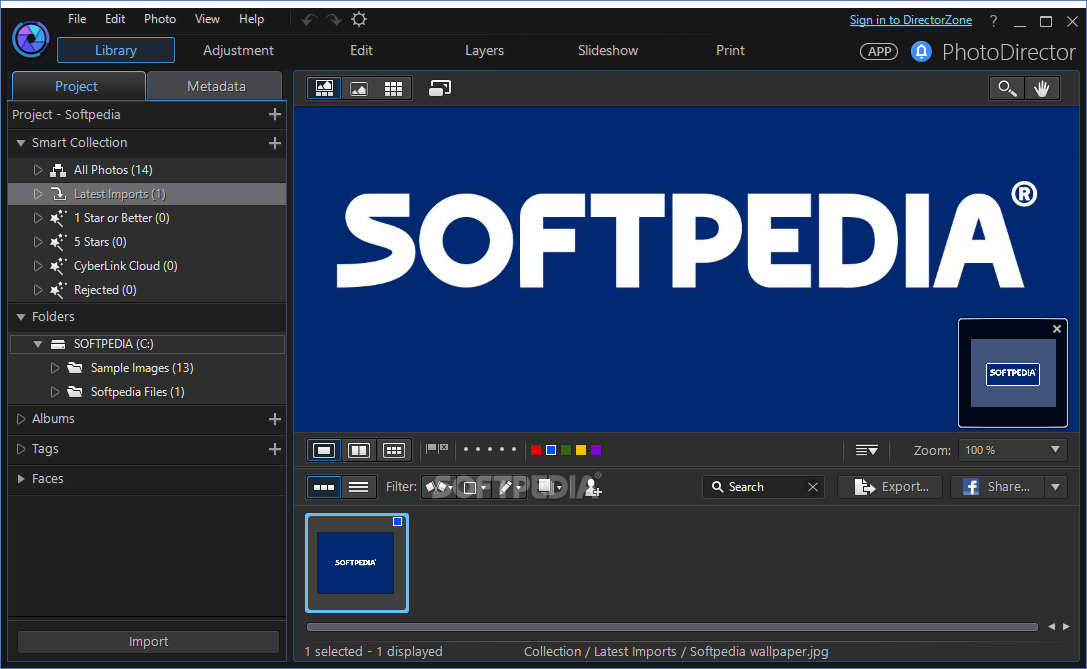Viewport: 1087px width, 669px height.
Task: Add a new Smart Collection plus
Action: pyautogui.click(x=275, y=143)
